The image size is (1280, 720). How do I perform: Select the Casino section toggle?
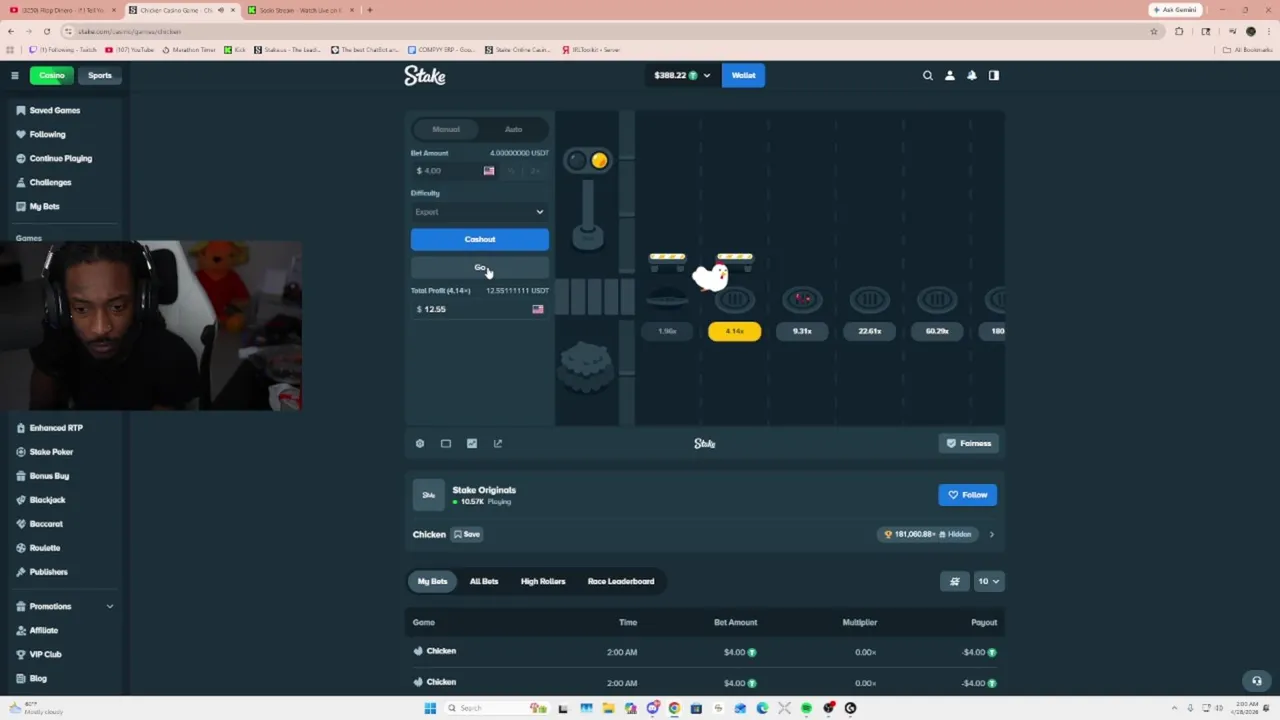click(52, 75)
